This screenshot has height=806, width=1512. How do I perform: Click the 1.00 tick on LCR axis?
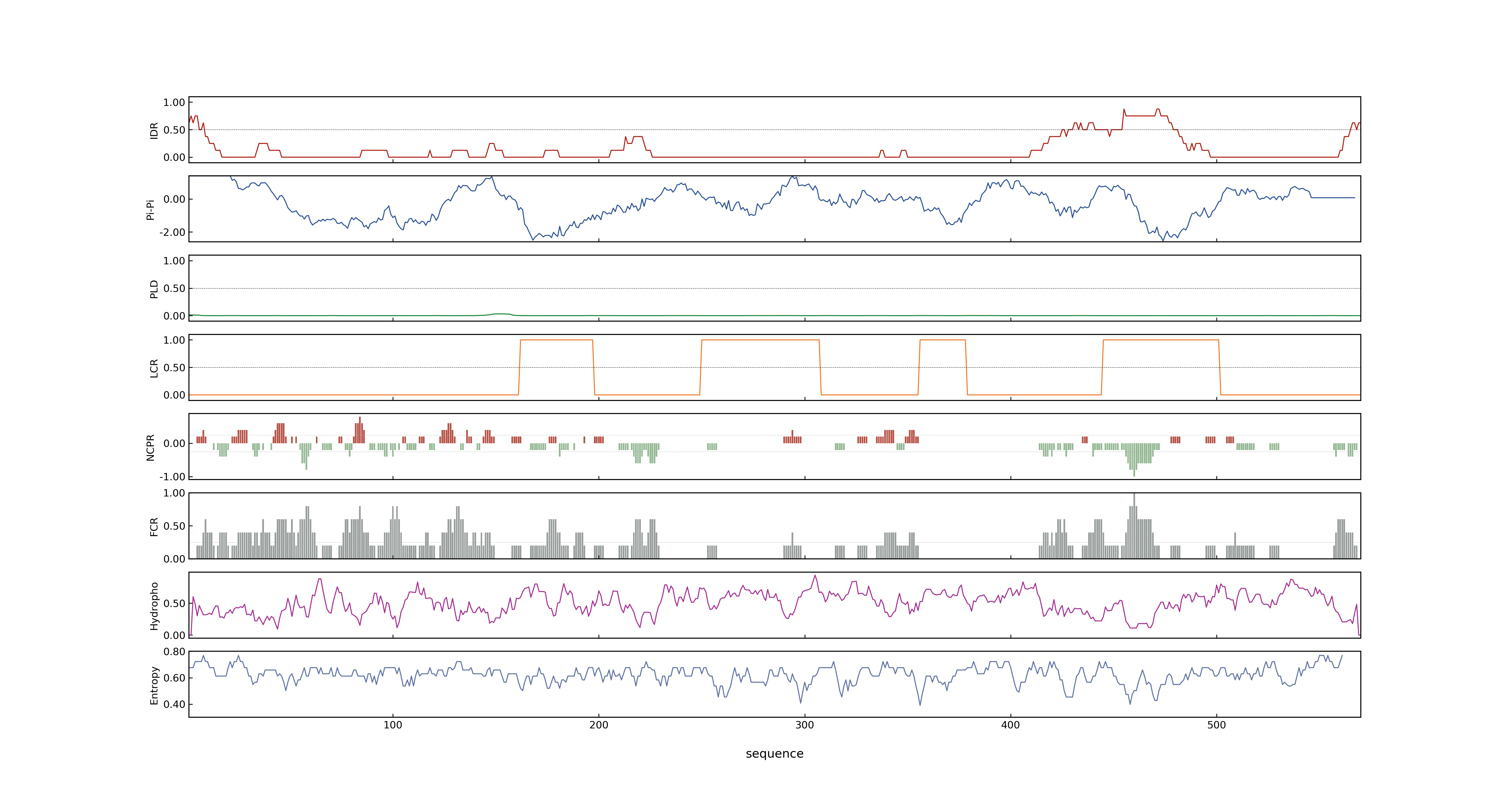pos(174,340)
